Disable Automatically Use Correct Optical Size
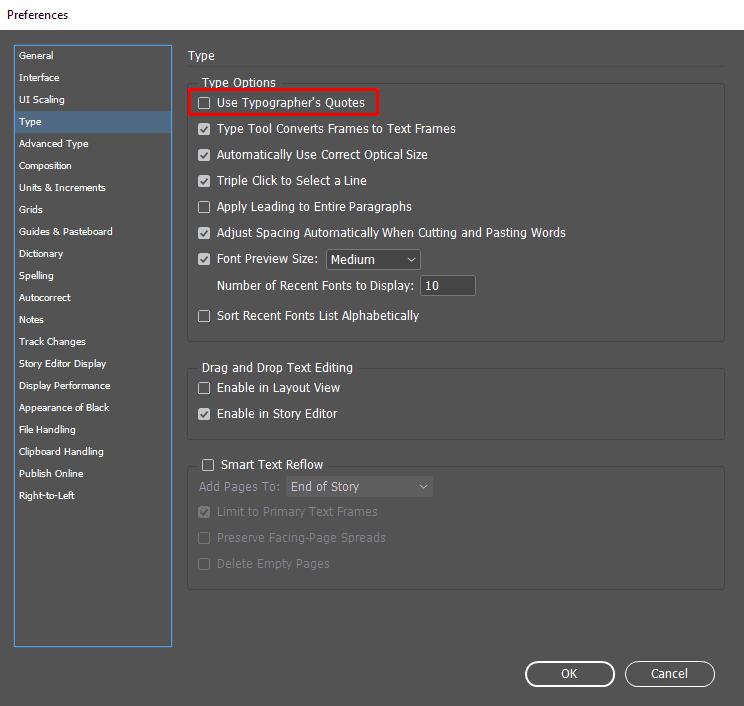 pos(204,155)
